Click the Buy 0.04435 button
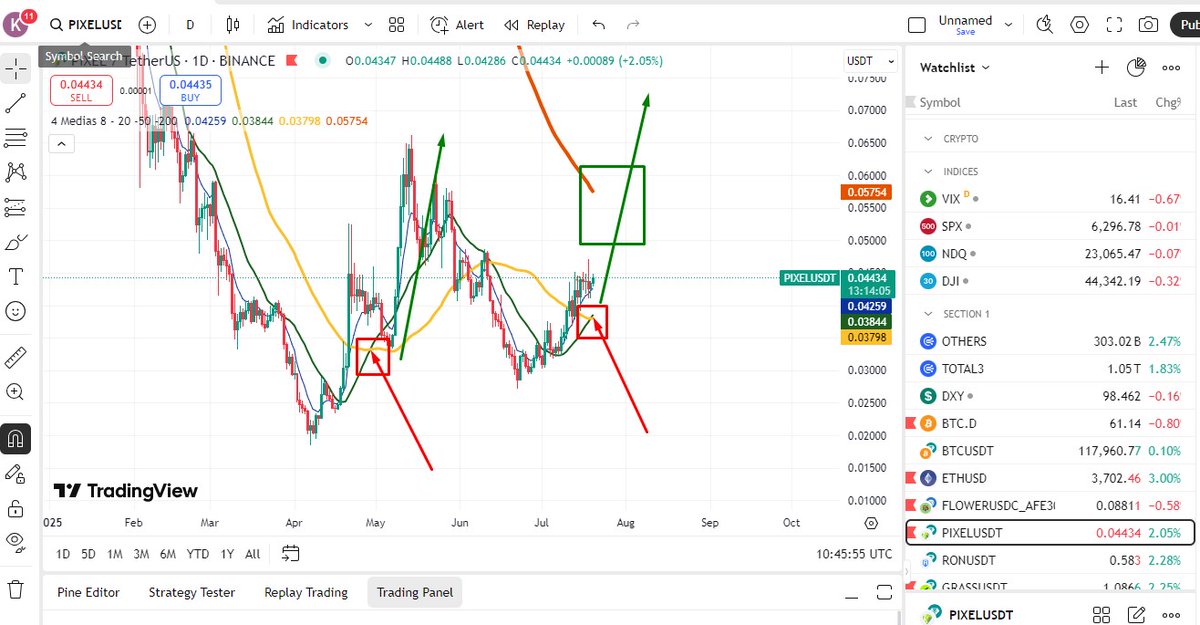1200x625 pixels. pyautogui.click(x=189, y=90)
